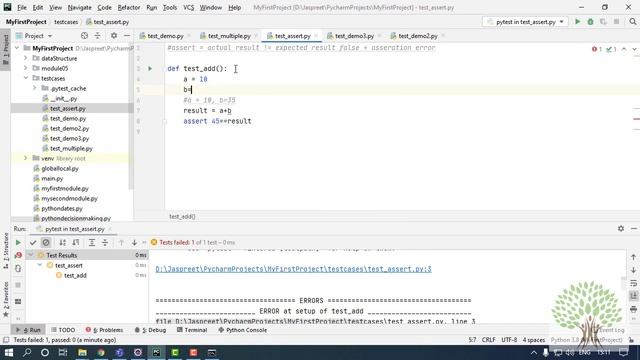Rerun tests using green play in Run panel
This screenshot has height=360, width=640.
pos(18,242)
